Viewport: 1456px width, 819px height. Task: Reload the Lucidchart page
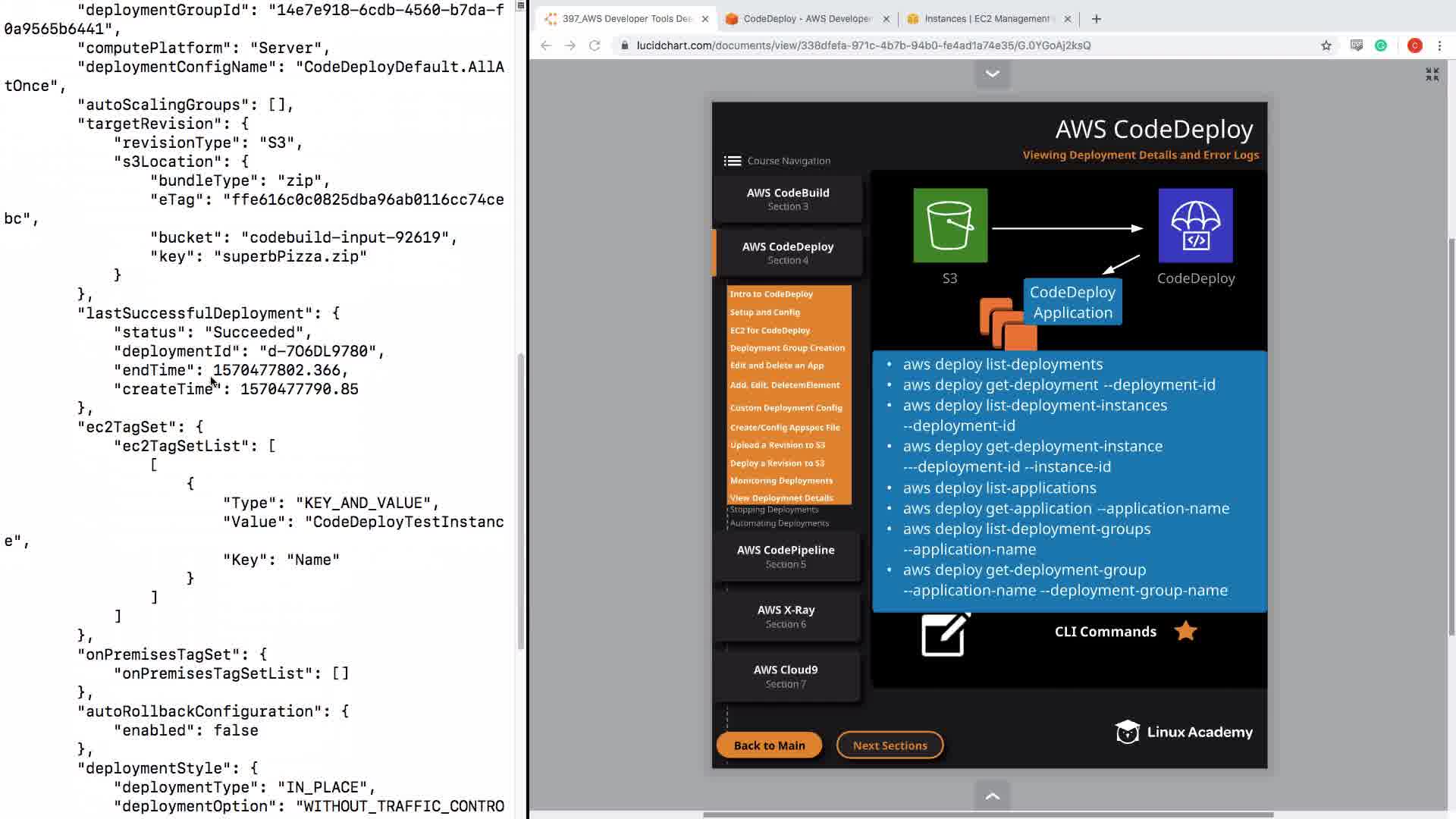pos(595,45)
